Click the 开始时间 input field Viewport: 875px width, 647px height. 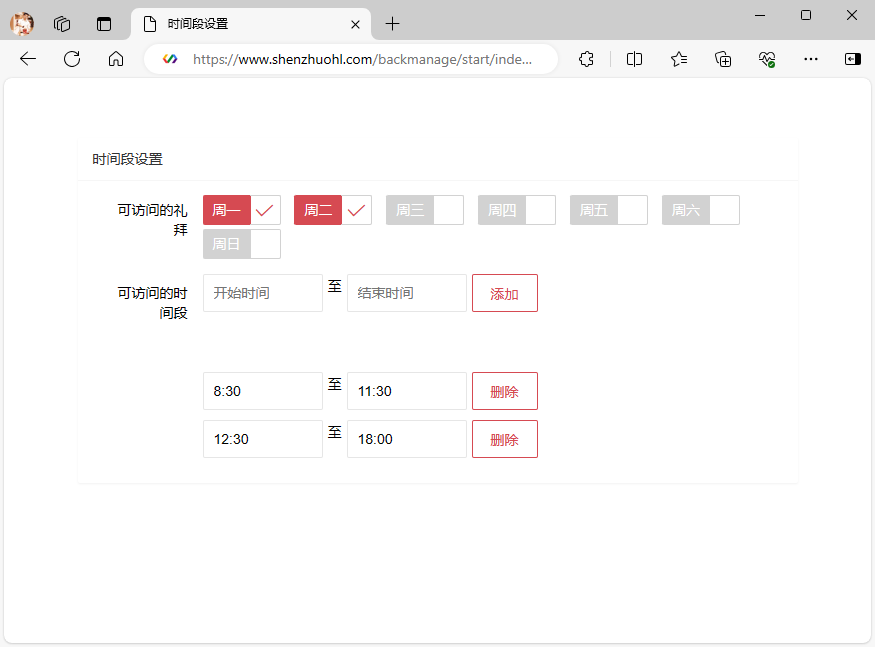[263, 293]
